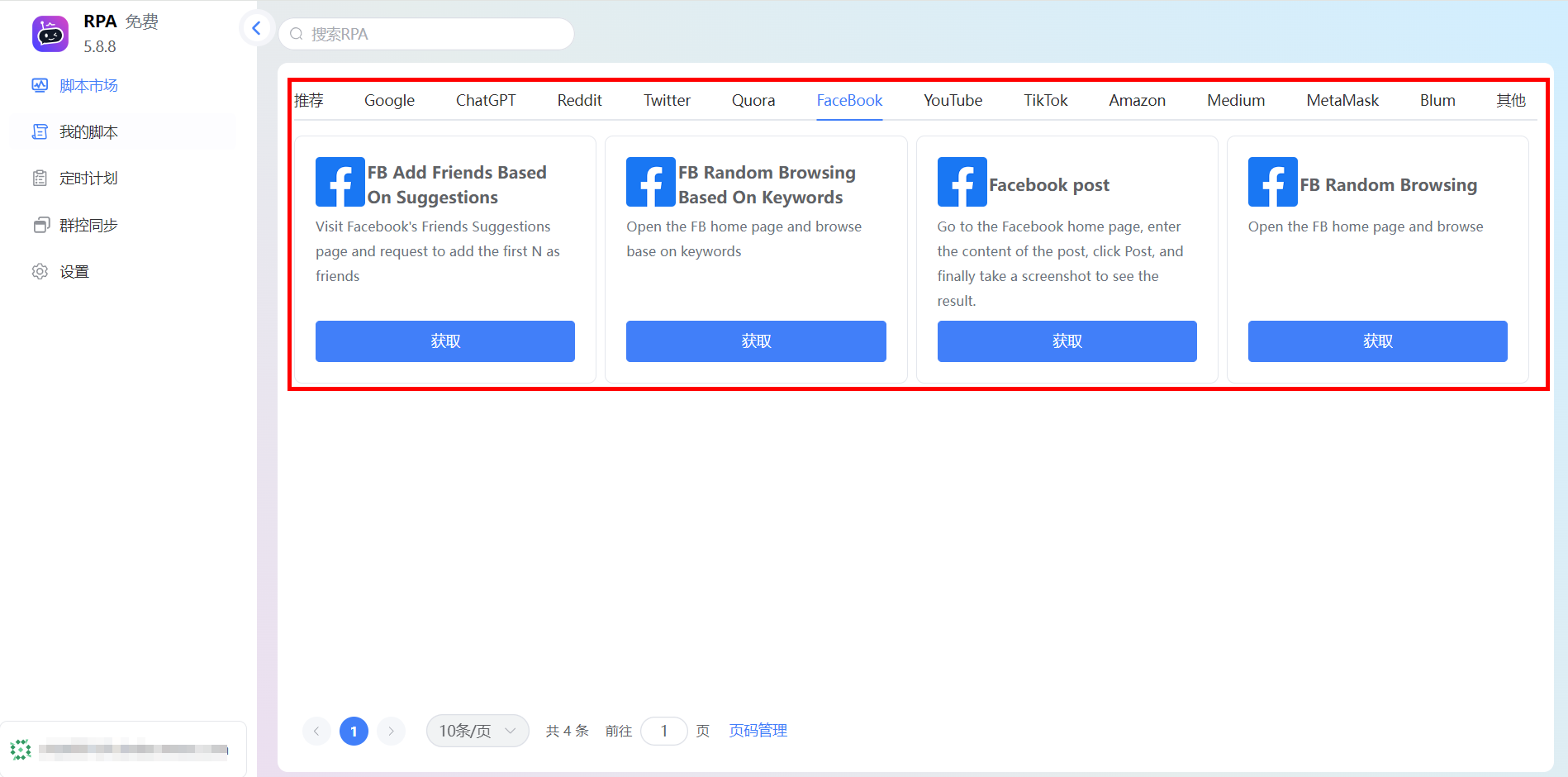Viewport: 1568px width, 777px height.
Task: Switch to the YouTube tab
Action: coord(953,100)
